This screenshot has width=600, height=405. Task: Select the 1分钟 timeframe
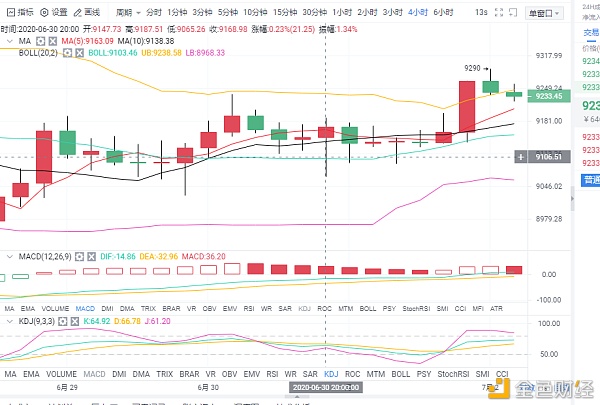pos(177,13)
